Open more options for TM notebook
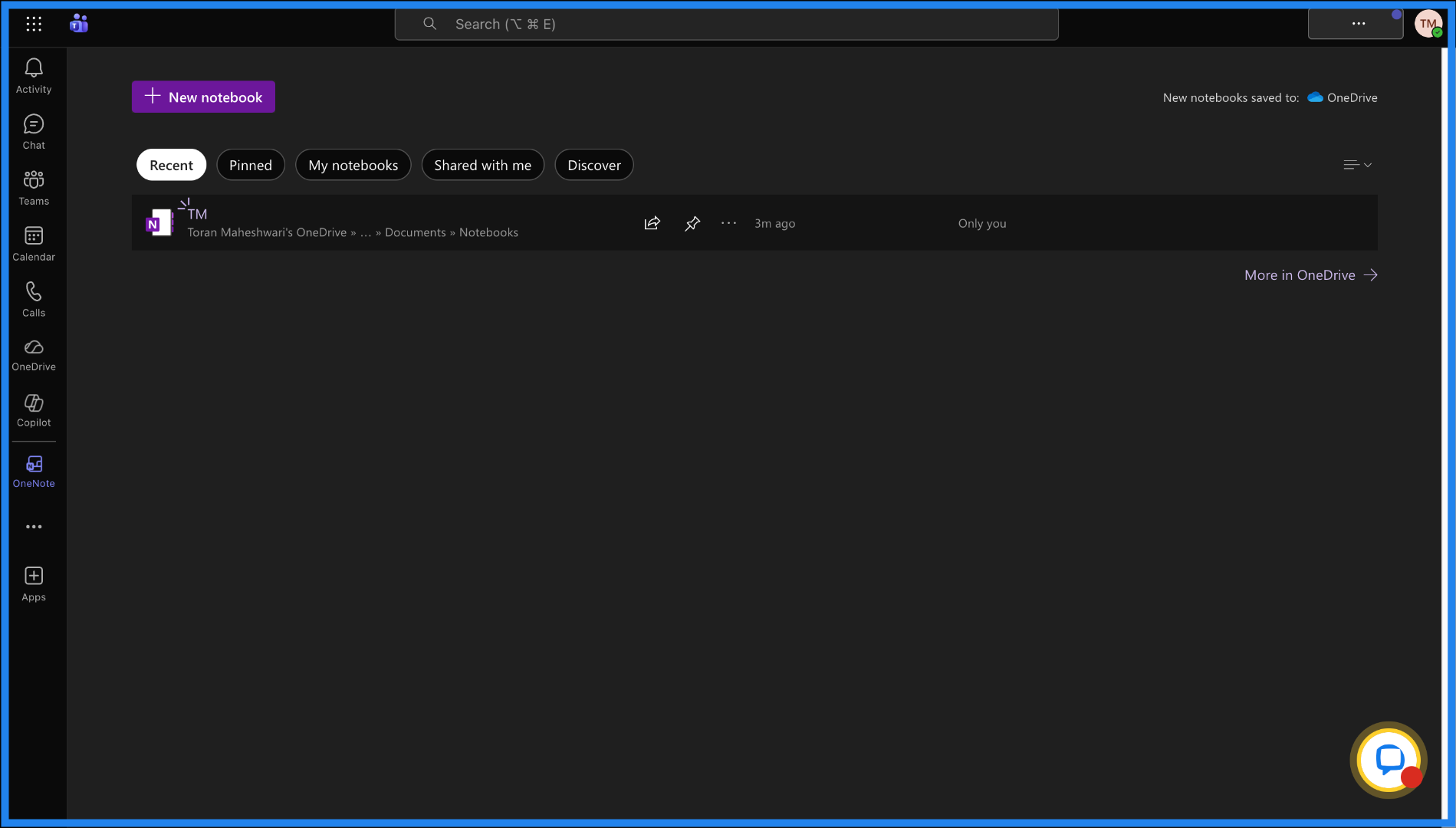 coord(729,223)
